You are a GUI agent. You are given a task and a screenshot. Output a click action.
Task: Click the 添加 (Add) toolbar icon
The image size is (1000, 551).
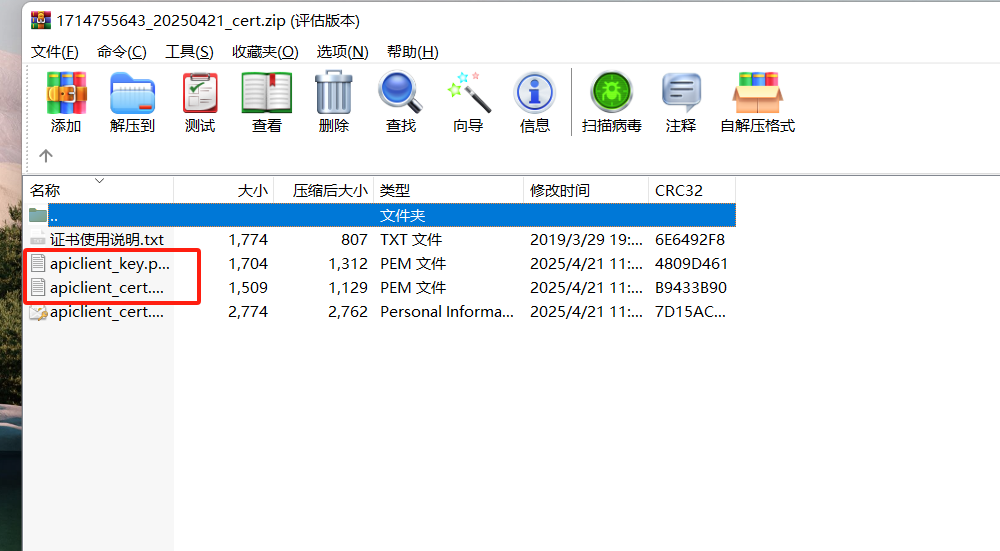(x=66, y=94)
